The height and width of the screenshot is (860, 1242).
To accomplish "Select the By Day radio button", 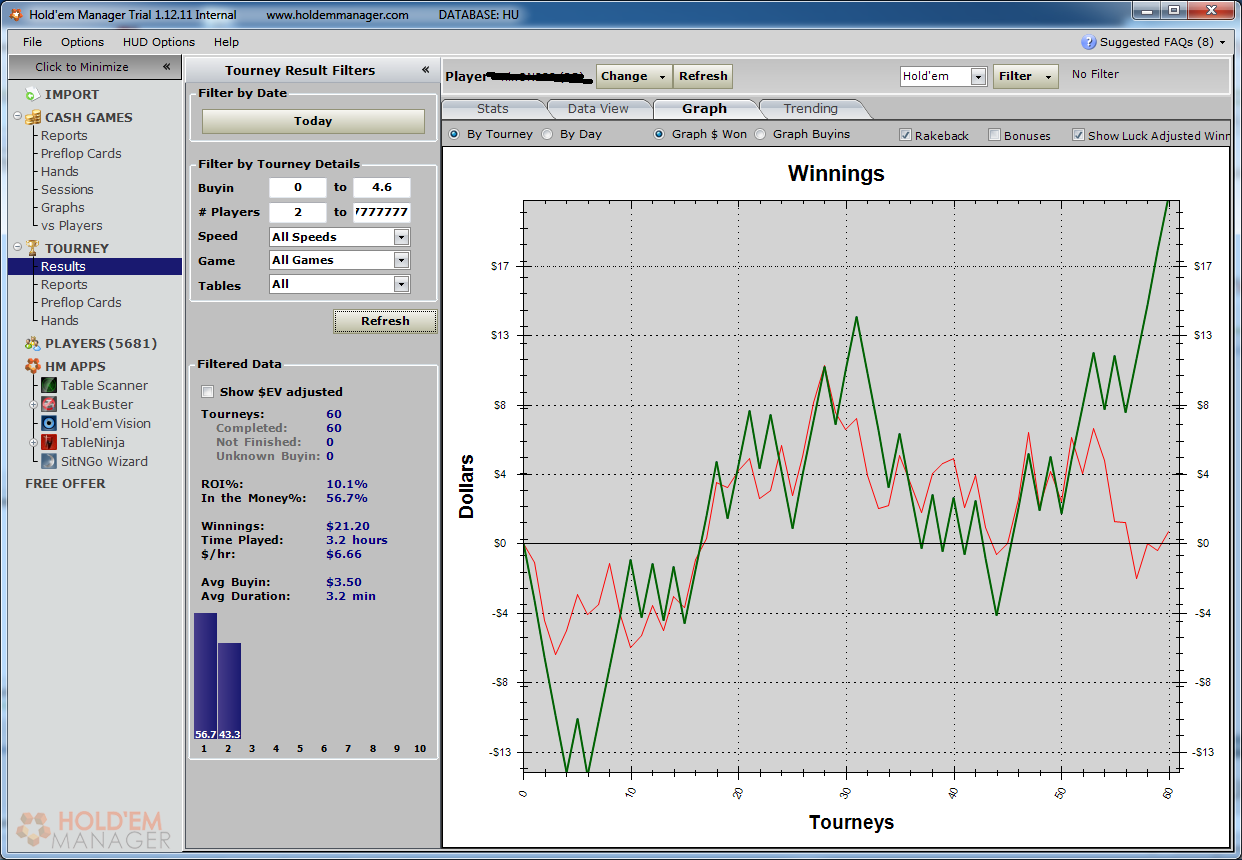I will point(547,134).
